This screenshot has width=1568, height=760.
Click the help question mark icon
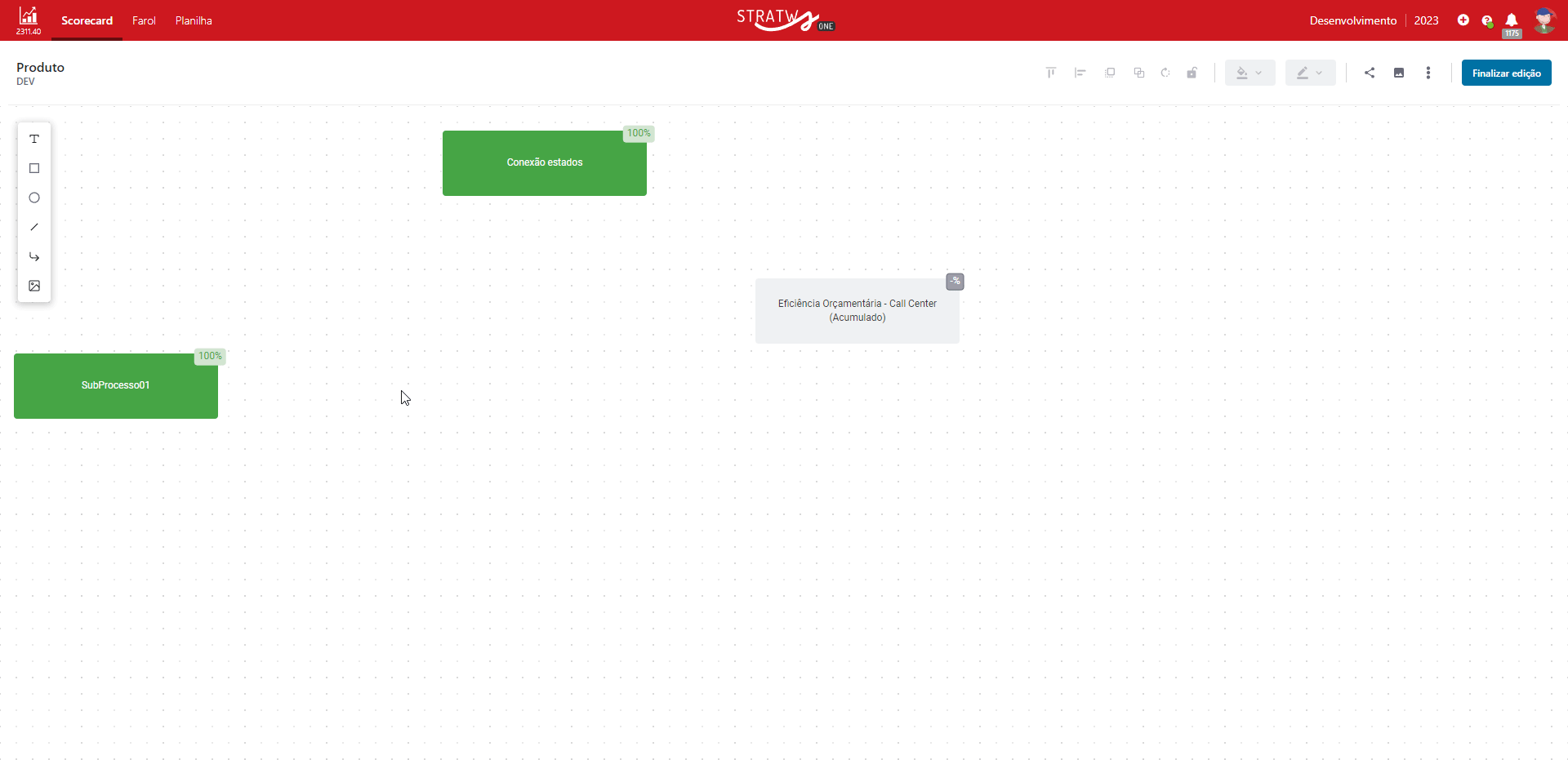(1487, 21)
